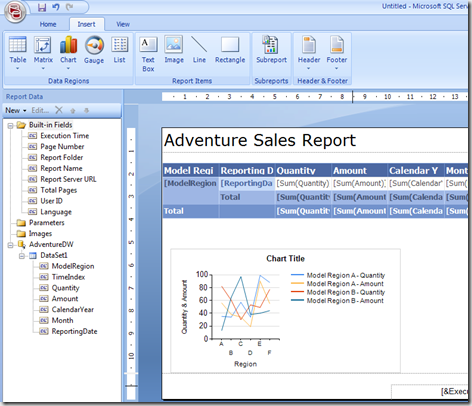The height and width of the screenshot is (406, 472).
Task: Click the Redo icon in quick access toolbar
Action: [x=69, y=7]
